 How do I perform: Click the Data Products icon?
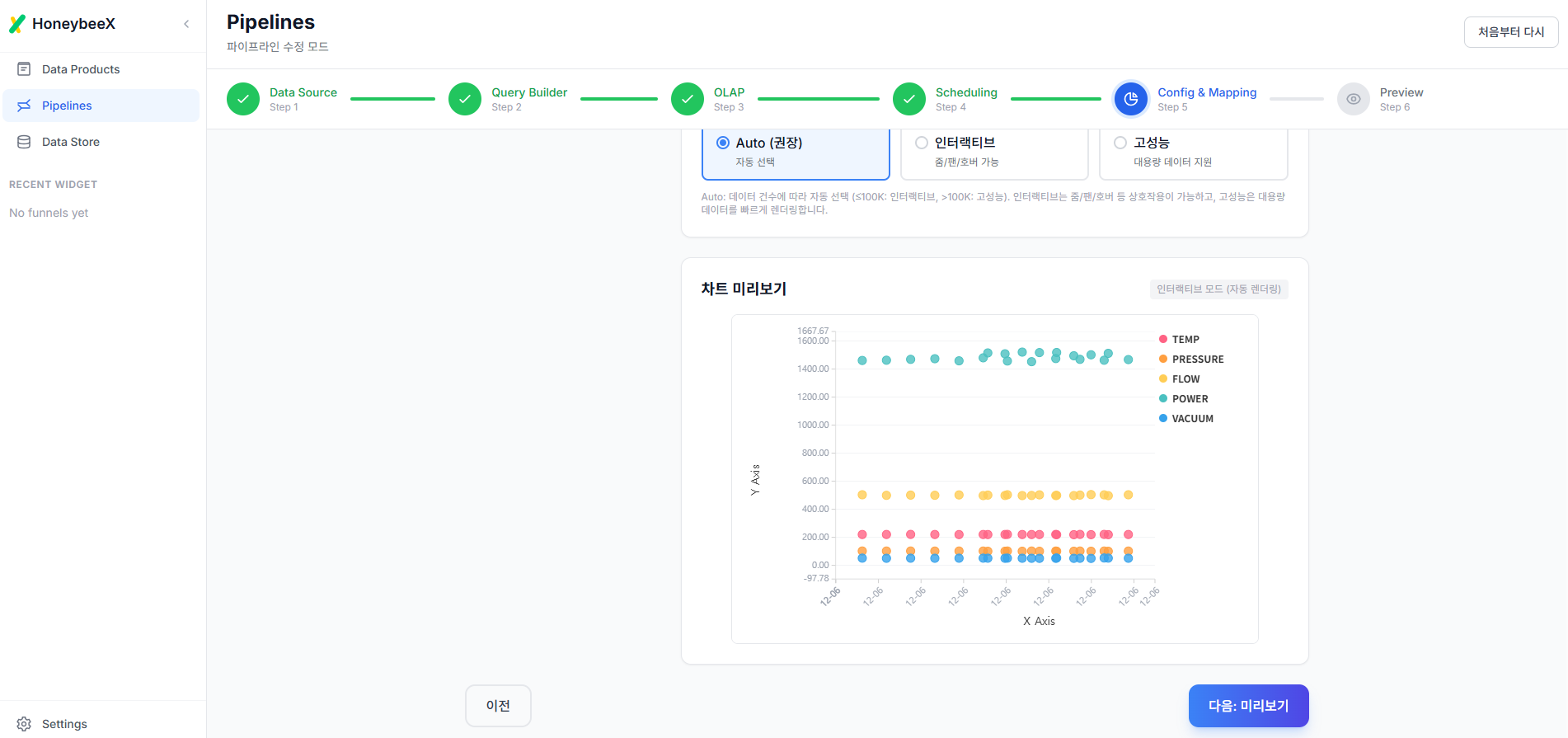[x=24, y=69]
